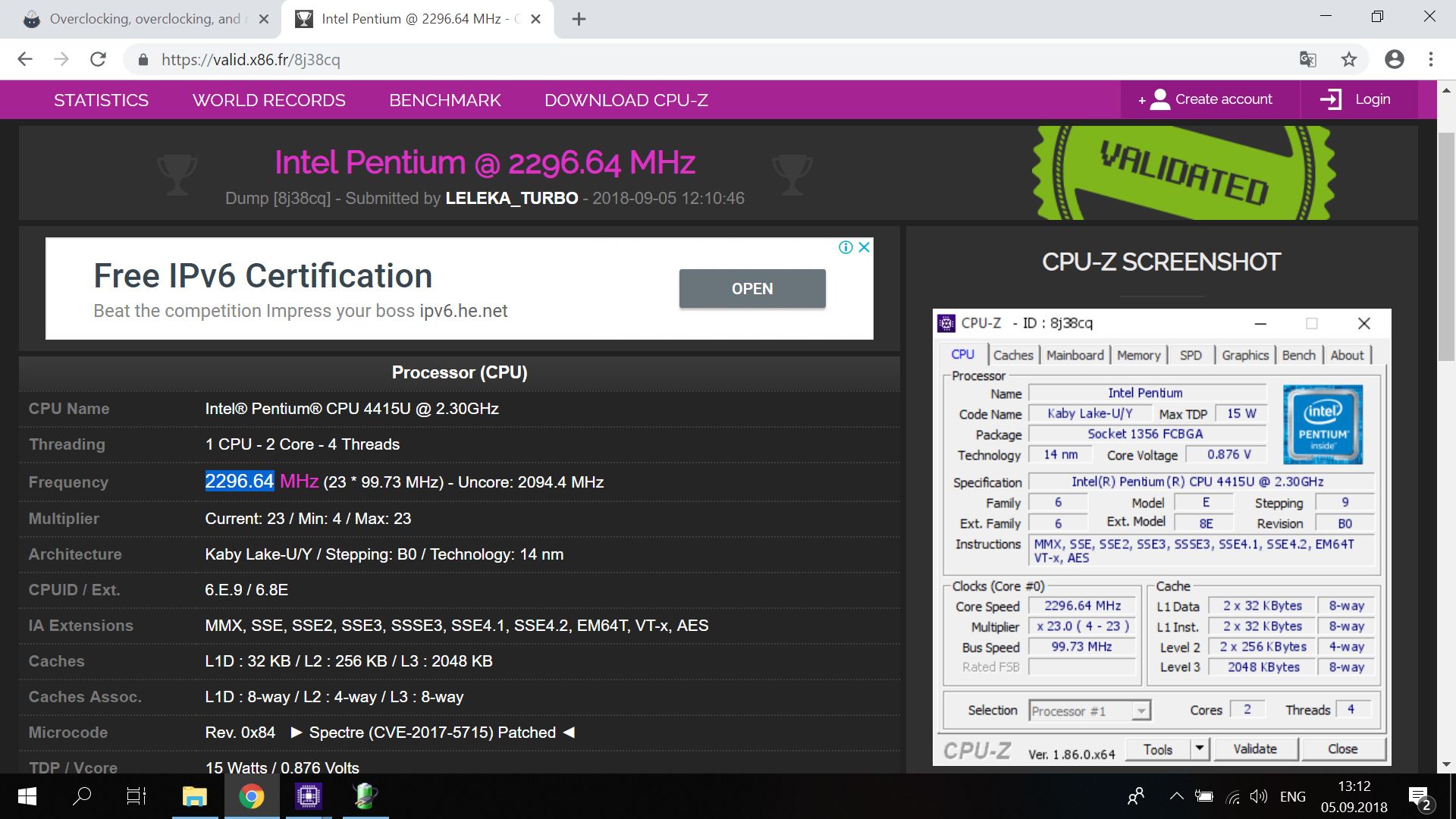Open the green battery app on taskbar
Image resolution: width=1456 pixels, height=819 pixels.
(366, 796)
